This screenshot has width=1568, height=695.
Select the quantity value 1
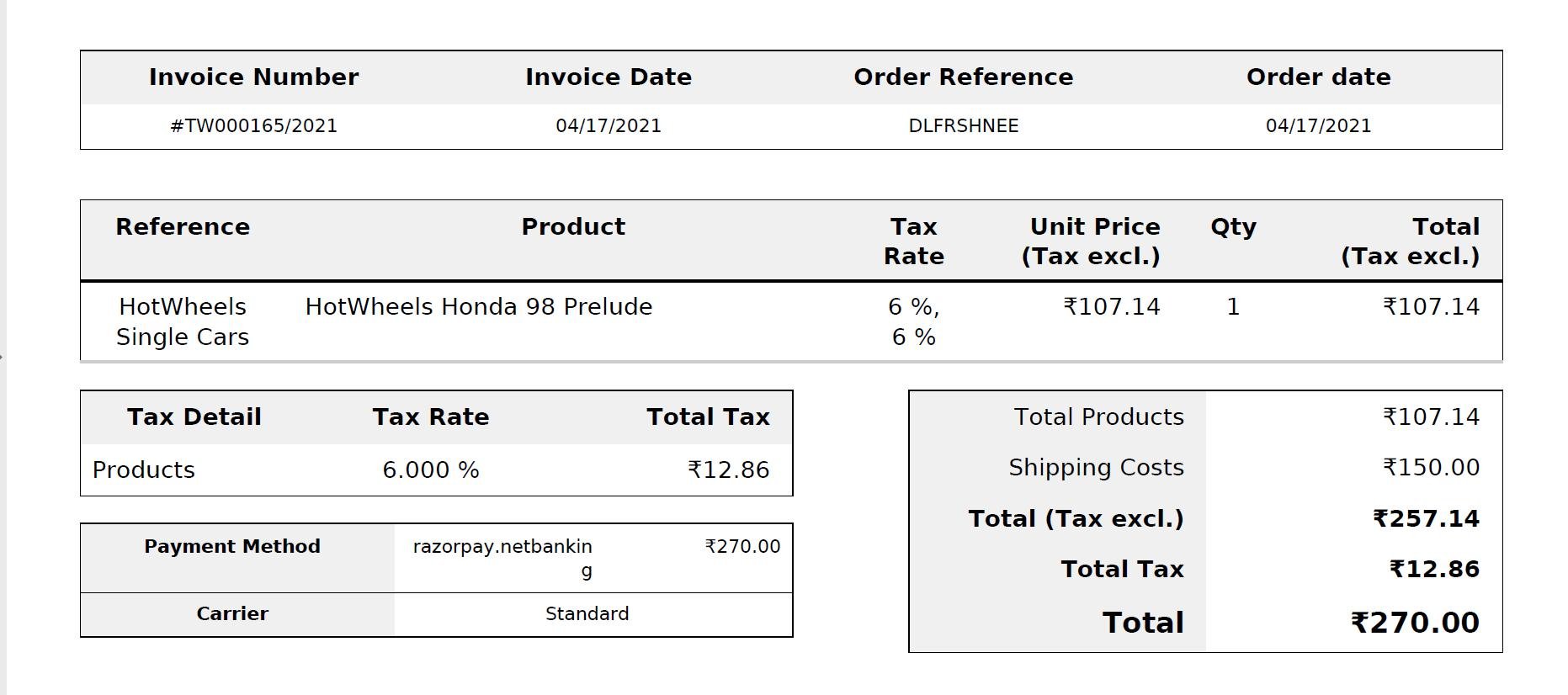(x=1232, y=307)
